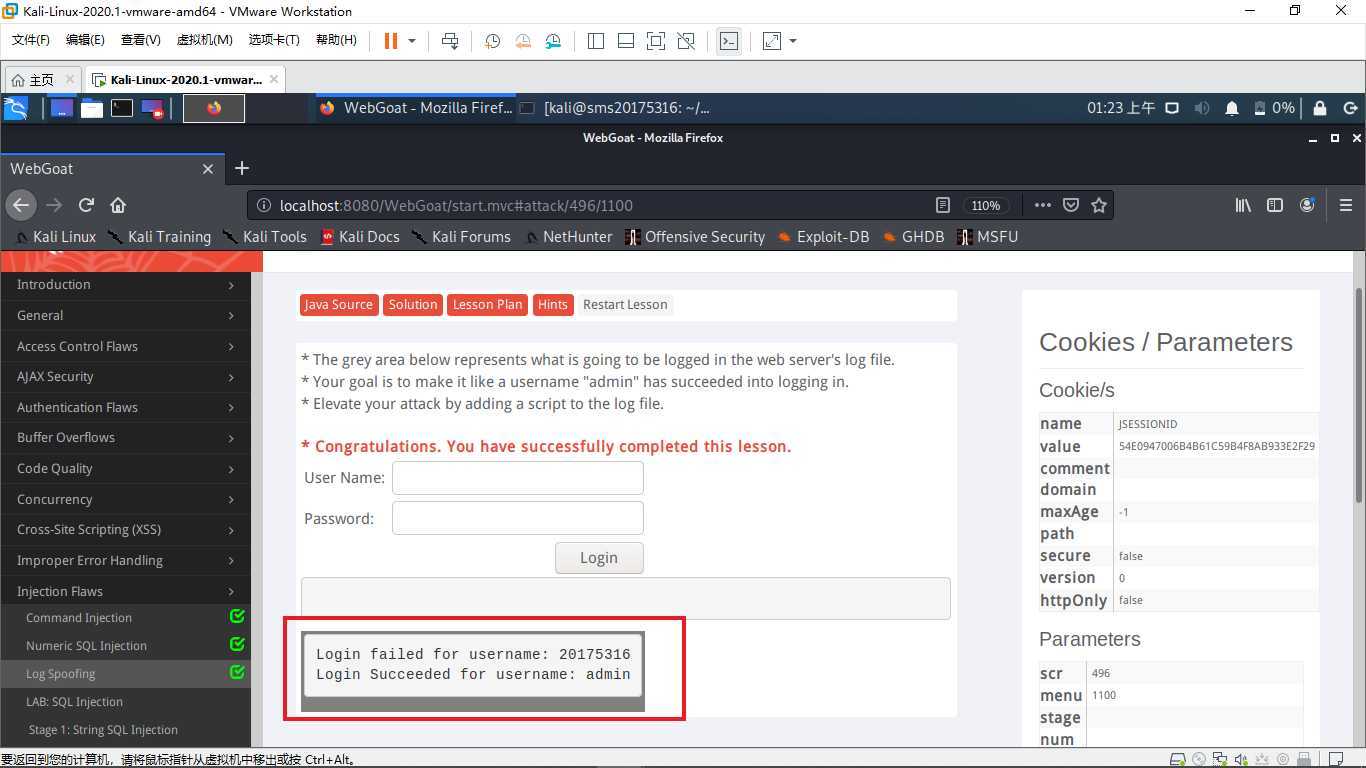Toggle the VMware library sidebar
Viewport: 1366px width, 768px height.
point(596,41)
